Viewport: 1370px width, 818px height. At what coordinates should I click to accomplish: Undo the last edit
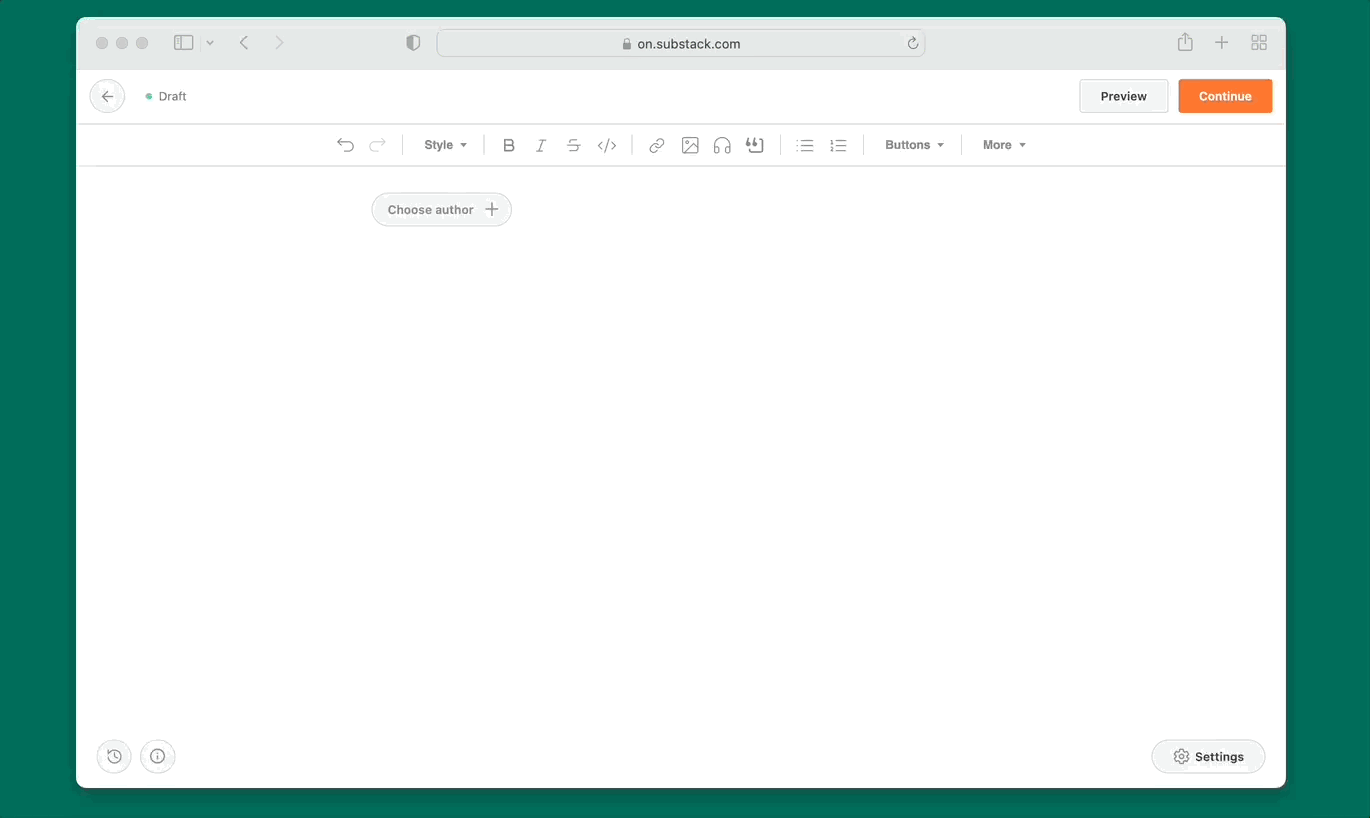click(345, 145)
